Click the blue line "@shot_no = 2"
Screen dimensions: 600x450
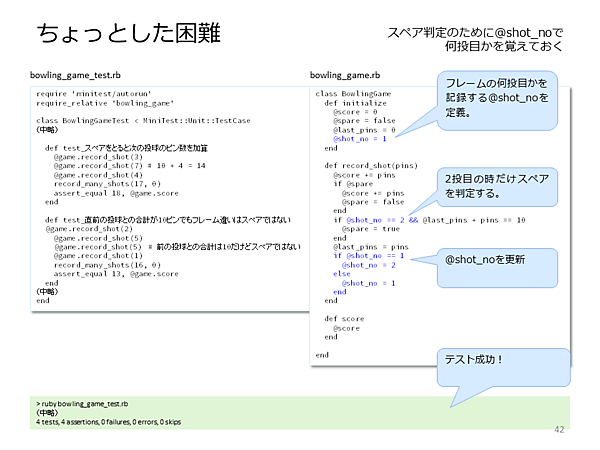coord(368,265)
